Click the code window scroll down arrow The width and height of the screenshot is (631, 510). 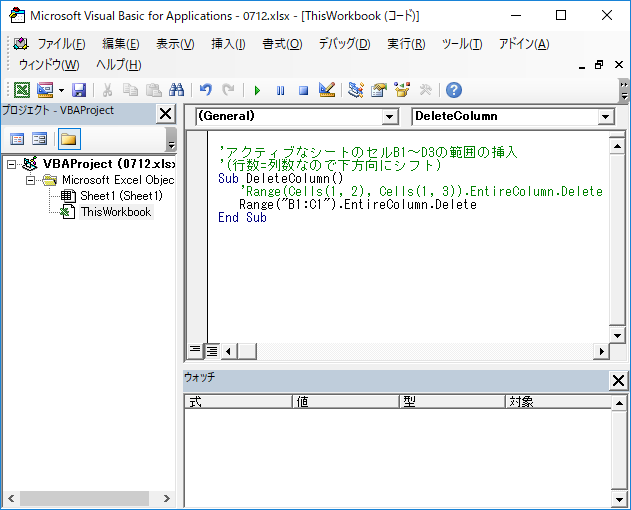617,335
